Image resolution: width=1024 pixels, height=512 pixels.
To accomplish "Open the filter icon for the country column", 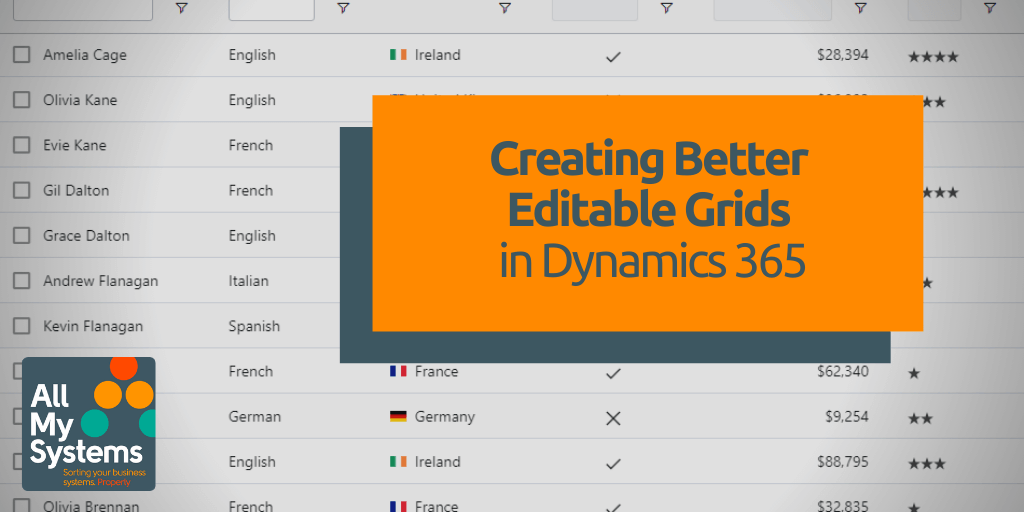I will pyautogui.click(x=505, y=8).
